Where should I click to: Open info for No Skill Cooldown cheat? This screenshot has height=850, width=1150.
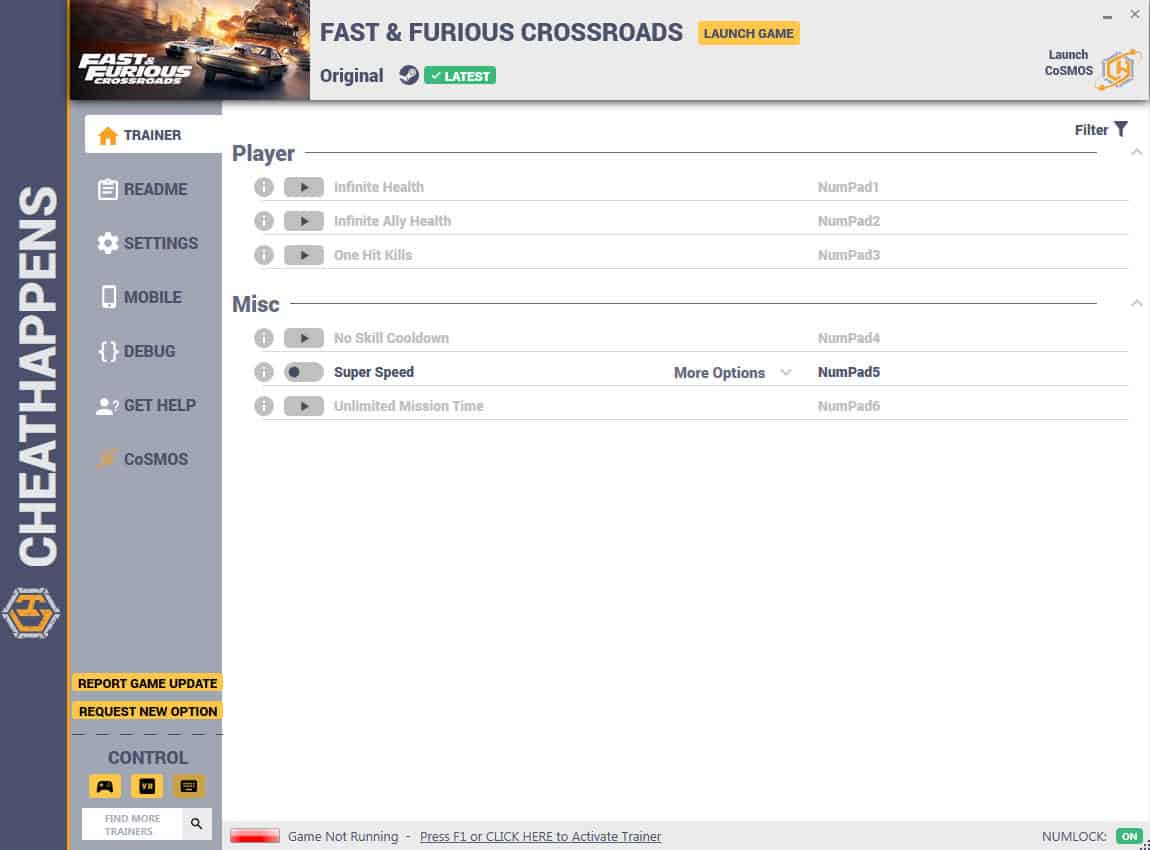pos(264,338)
